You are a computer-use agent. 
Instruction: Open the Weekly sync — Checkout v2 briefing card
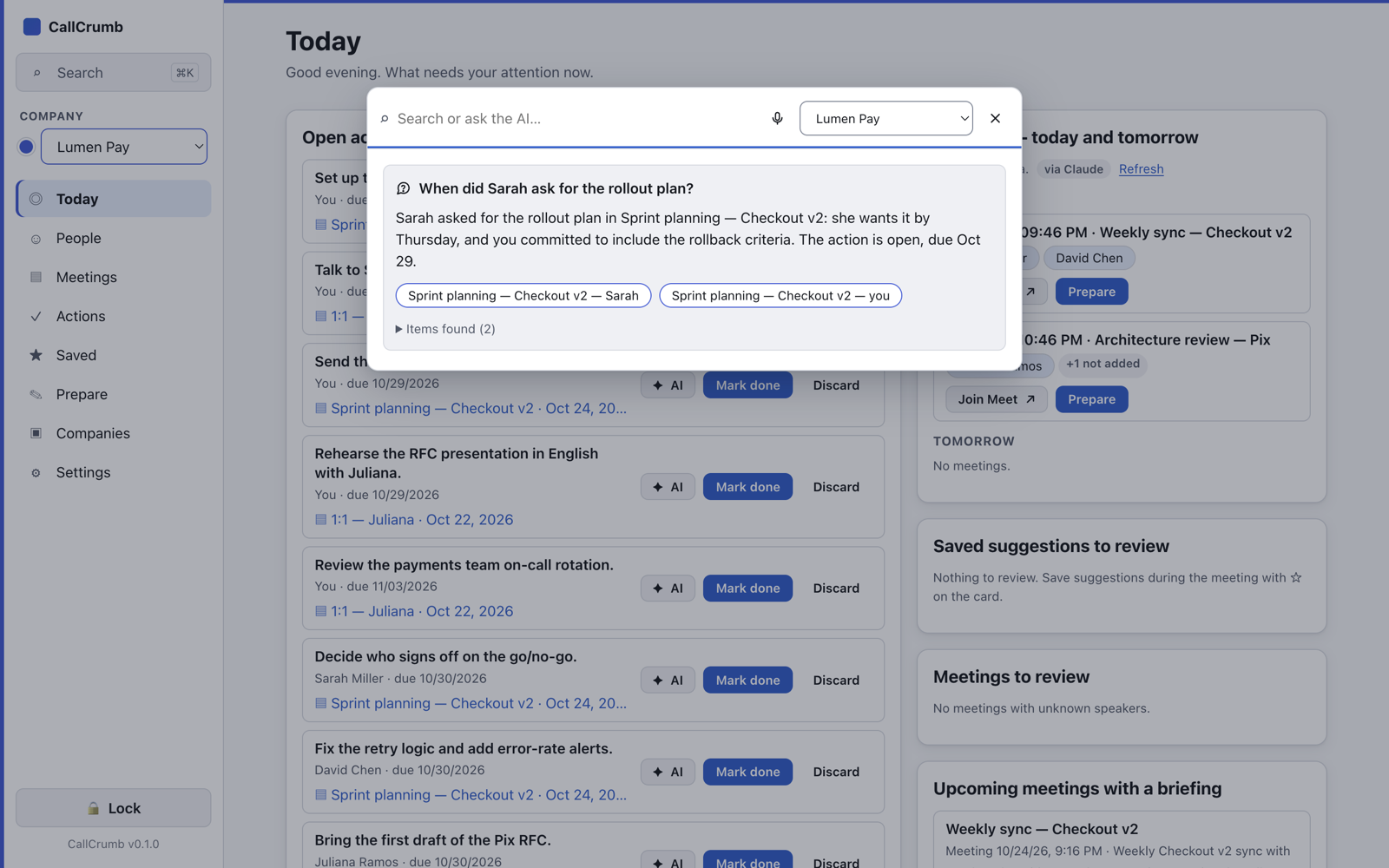1121,839
